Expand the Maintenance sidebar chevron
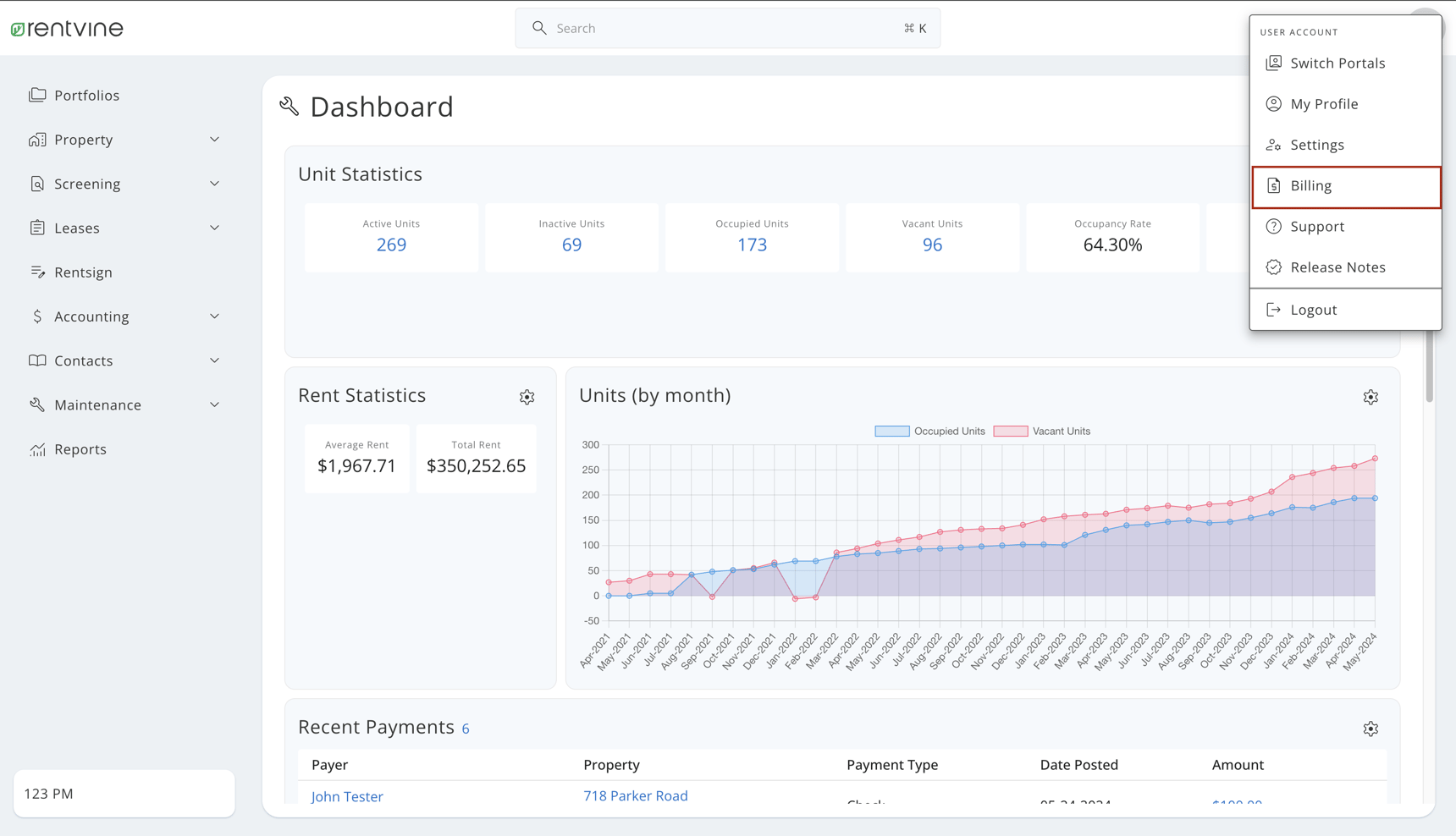 (x=214, y=404)
